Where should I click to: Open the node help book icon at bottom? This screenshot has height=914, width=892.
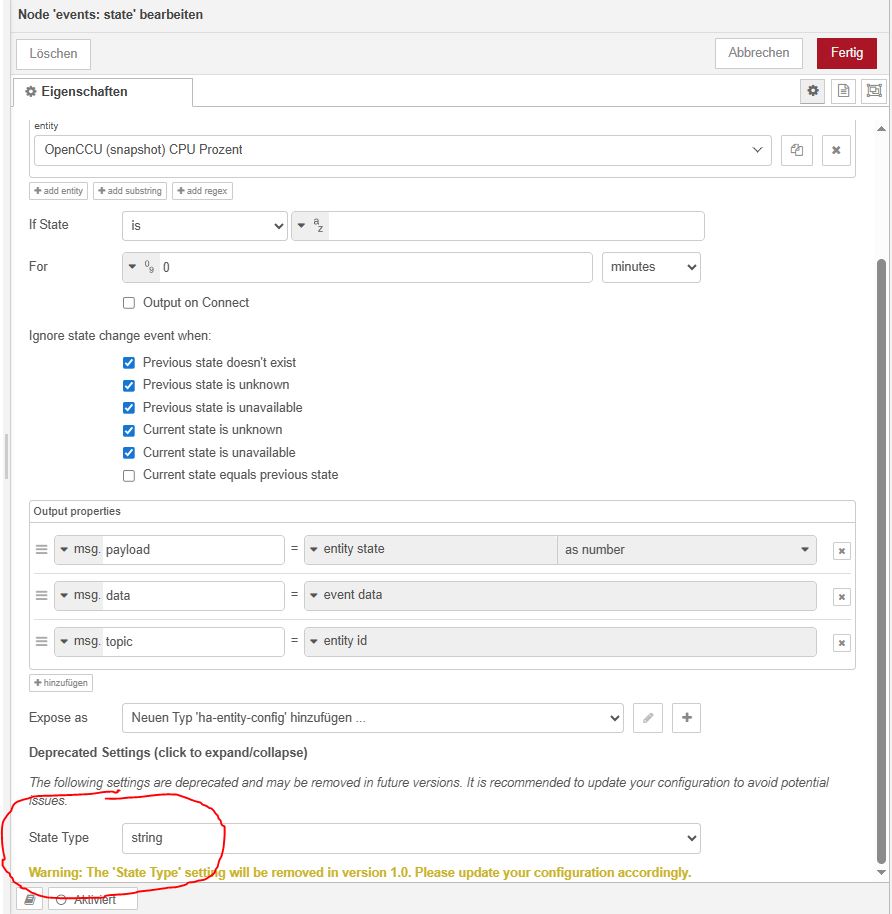[x=29, y=899]
